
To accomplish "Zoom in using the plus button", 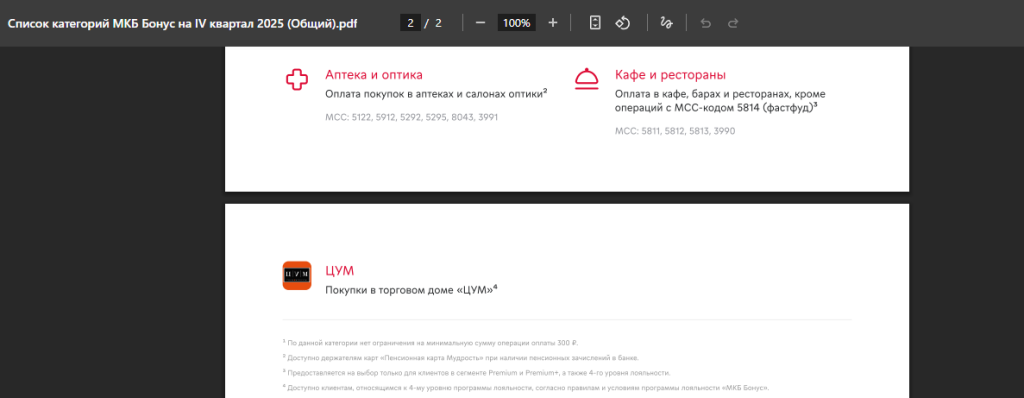I will [x=552, y=23].
